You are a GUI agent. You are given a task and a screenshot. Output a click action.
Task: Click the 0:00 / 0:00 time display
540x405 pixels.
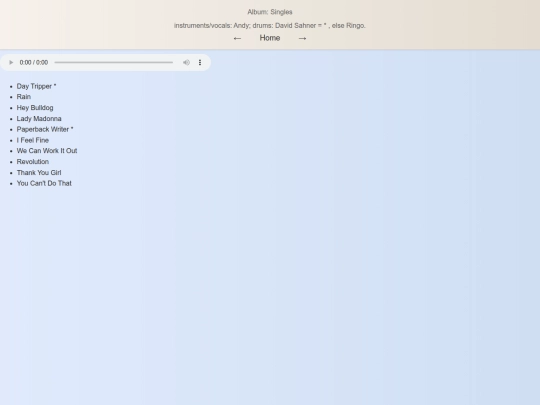34,62
